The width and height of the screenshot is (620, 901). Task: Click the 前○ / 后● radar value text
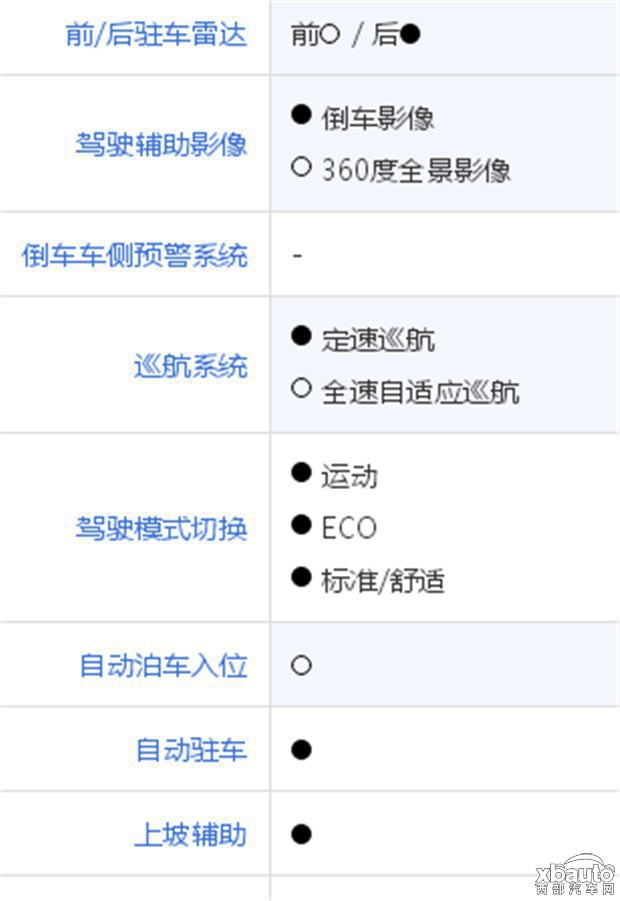pos(356,34)
